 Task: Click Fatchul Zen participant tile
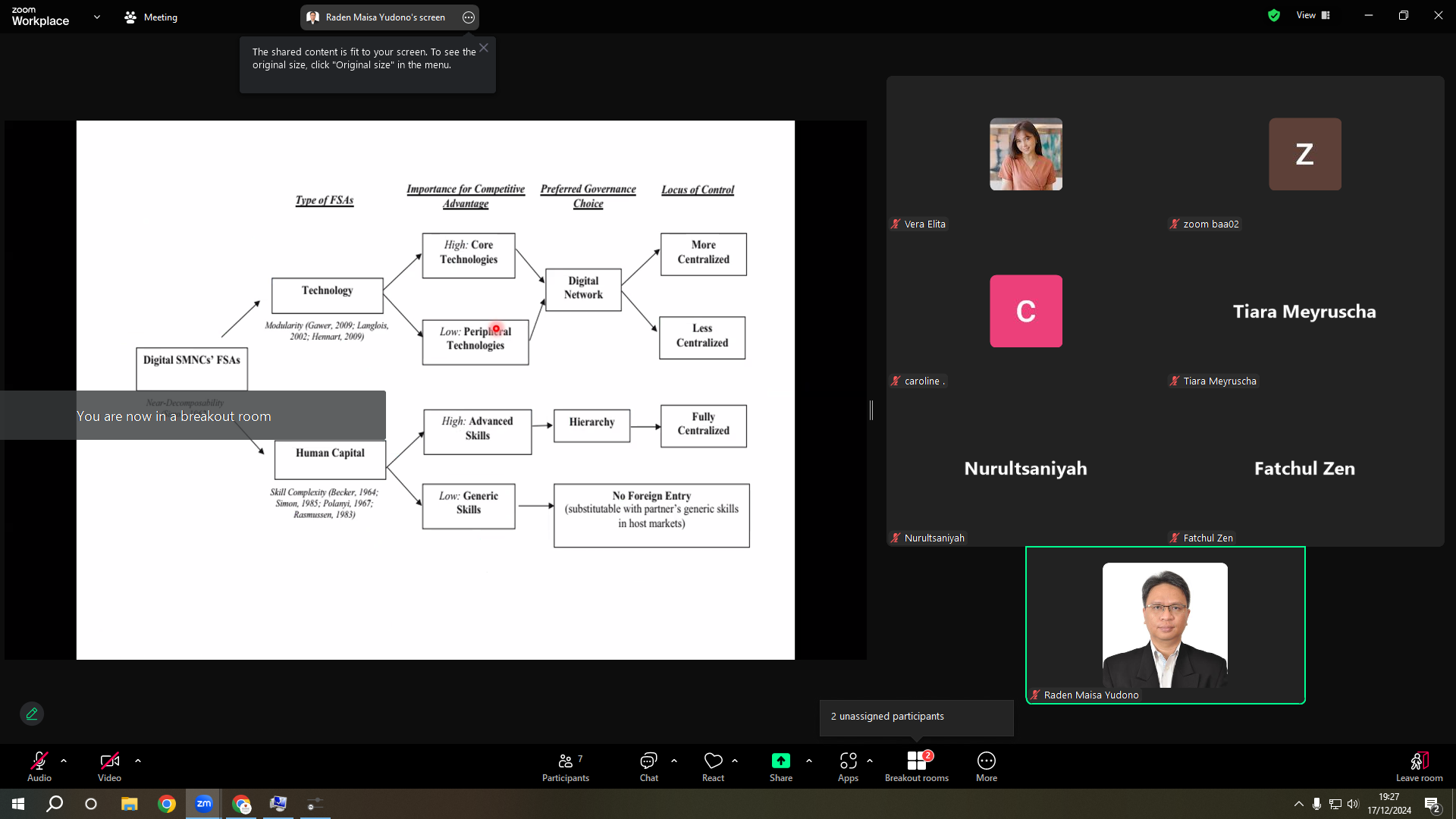click(x=1304, y=468)
